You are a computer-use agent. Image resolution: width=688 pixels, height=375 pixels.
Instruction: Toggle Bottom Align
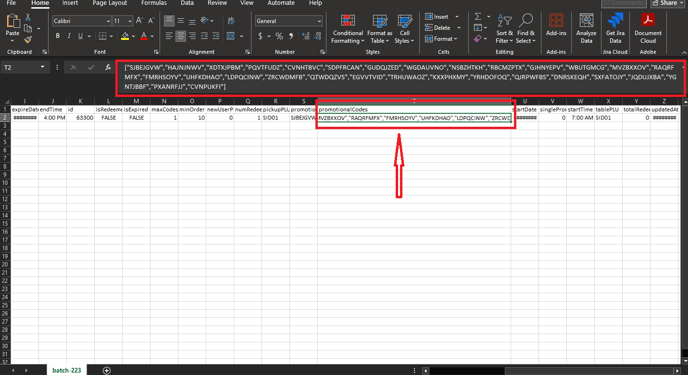click(192, 21)
